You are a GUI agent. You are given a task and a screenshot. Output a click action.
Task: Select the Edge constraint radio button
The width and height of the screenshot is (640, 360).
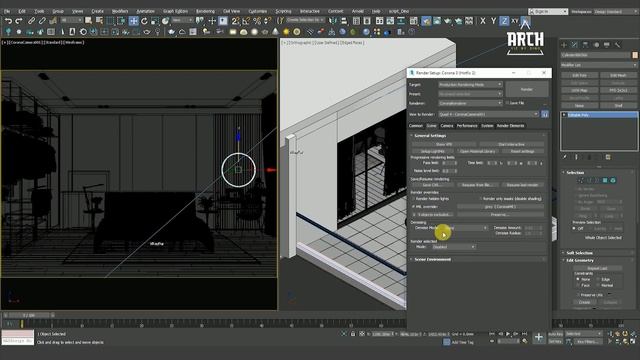click(598, 279)
